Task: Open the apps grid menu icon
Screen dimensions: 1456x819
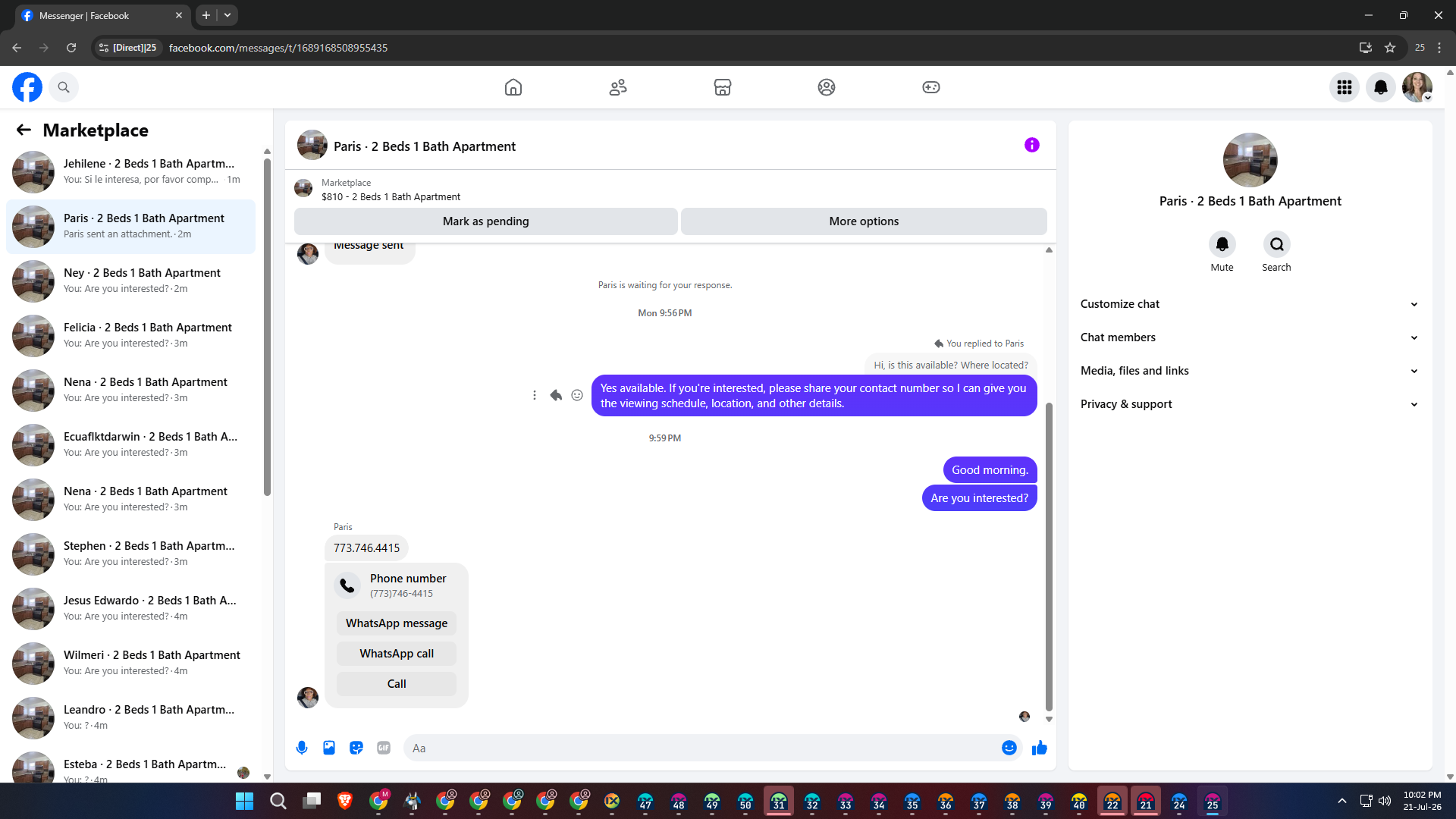Action: [x=1345, y=87]
